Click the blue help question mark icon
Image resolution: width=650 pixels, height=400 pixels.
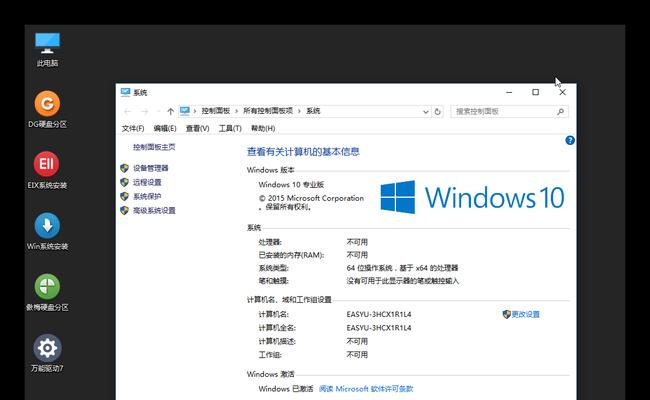pos(570,141)
